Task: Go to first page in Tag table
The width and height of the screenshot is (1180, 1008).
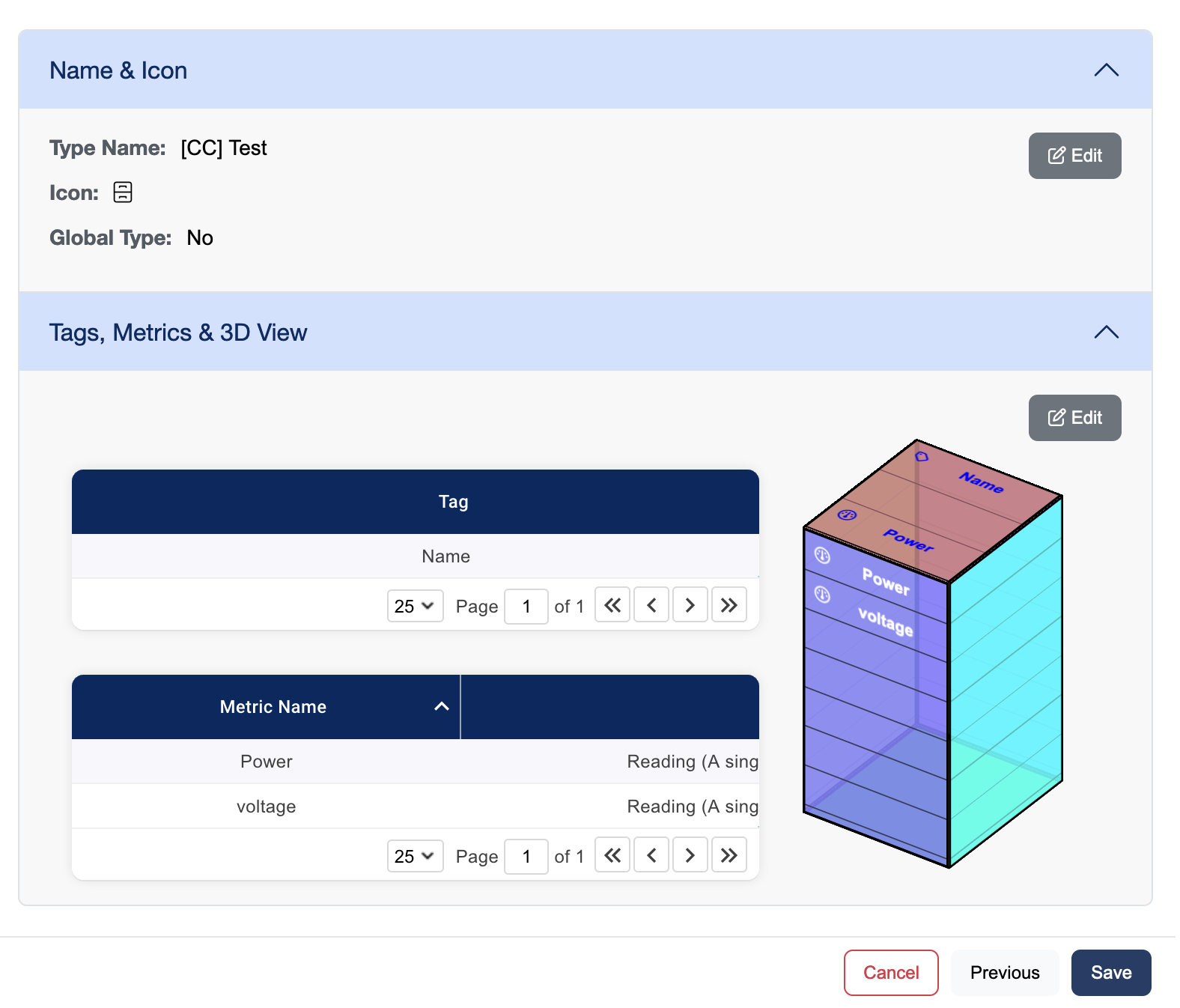Action: click(612, 605)
